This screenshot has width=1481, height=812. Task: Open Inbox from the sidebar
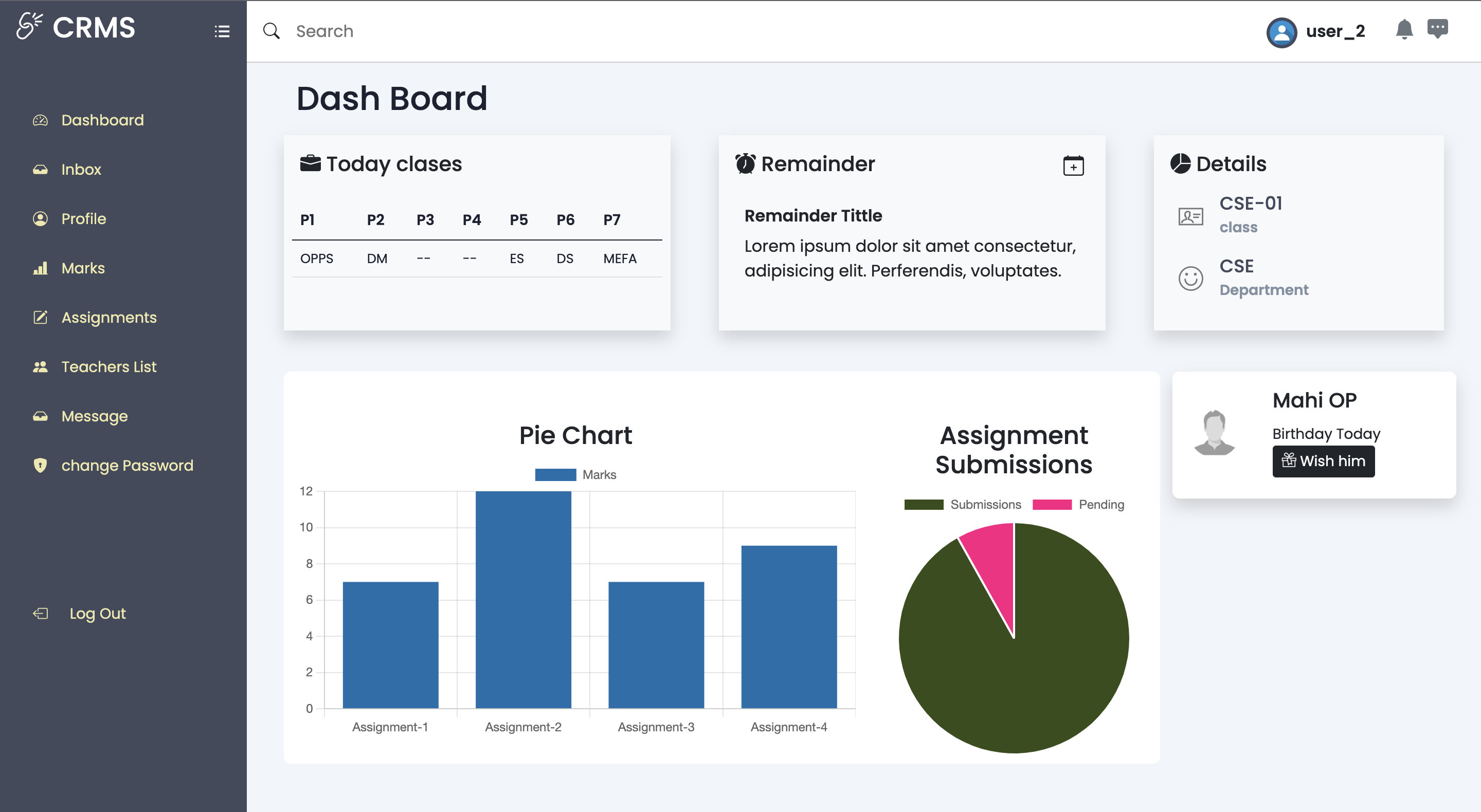(81, 170)
